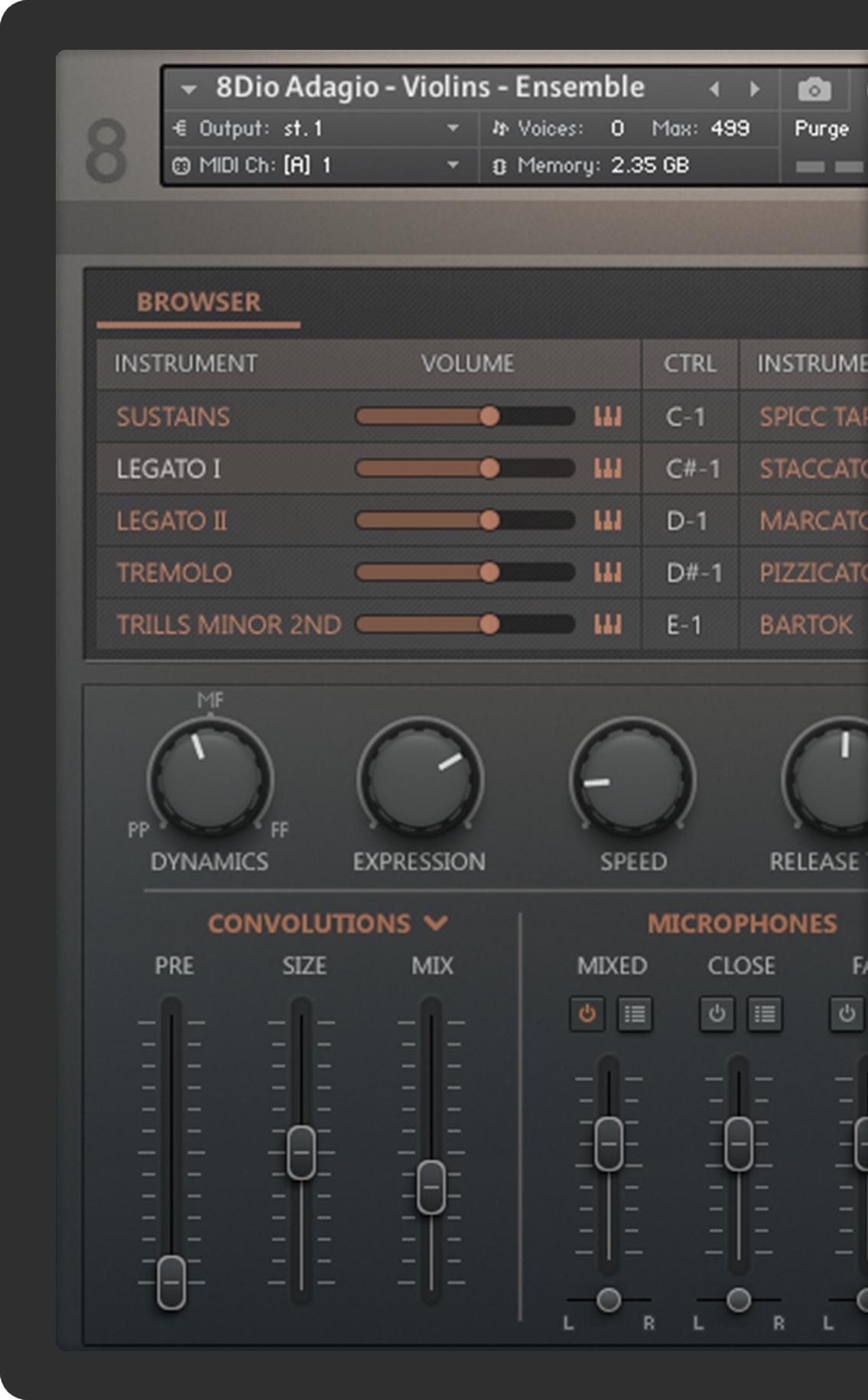Open the Close microphone list icon

click(765, 1014)
